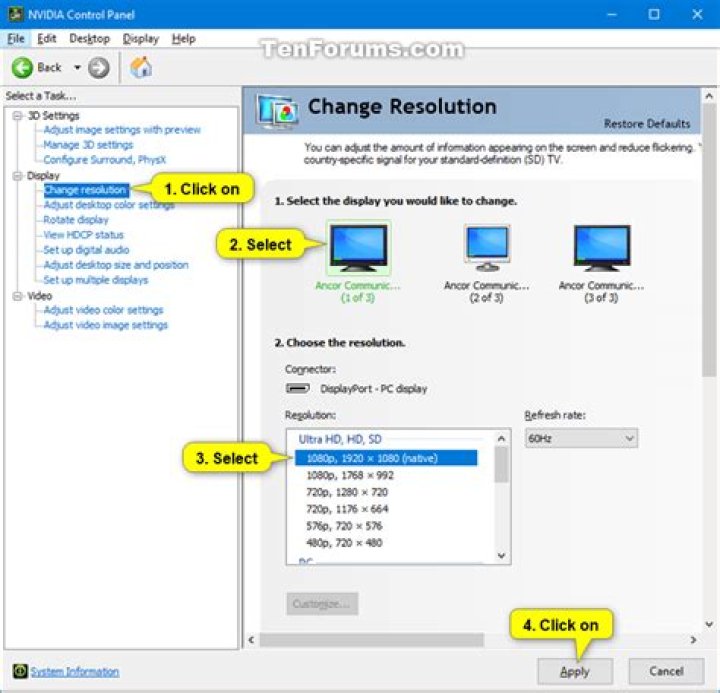This screenshot has width=720, height=693.
Task: Click the horizontal scrollbar thumb
Action: (x=371, y=640)
